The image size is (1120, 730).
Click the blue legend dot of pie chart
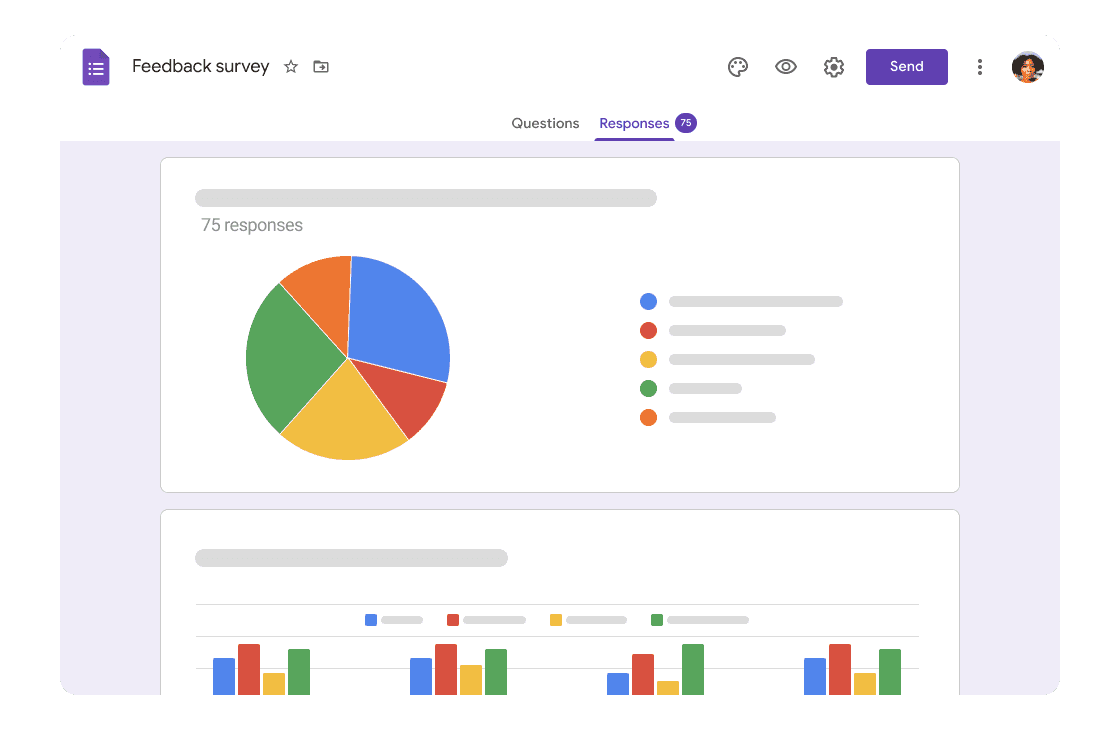[648, 301]
